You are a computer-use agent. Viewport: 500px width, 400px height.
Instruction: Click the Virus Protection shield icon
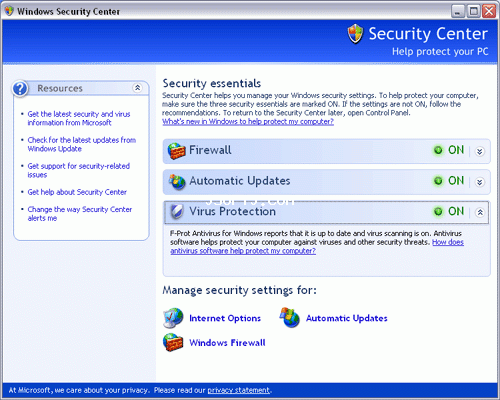pos(177,212)
